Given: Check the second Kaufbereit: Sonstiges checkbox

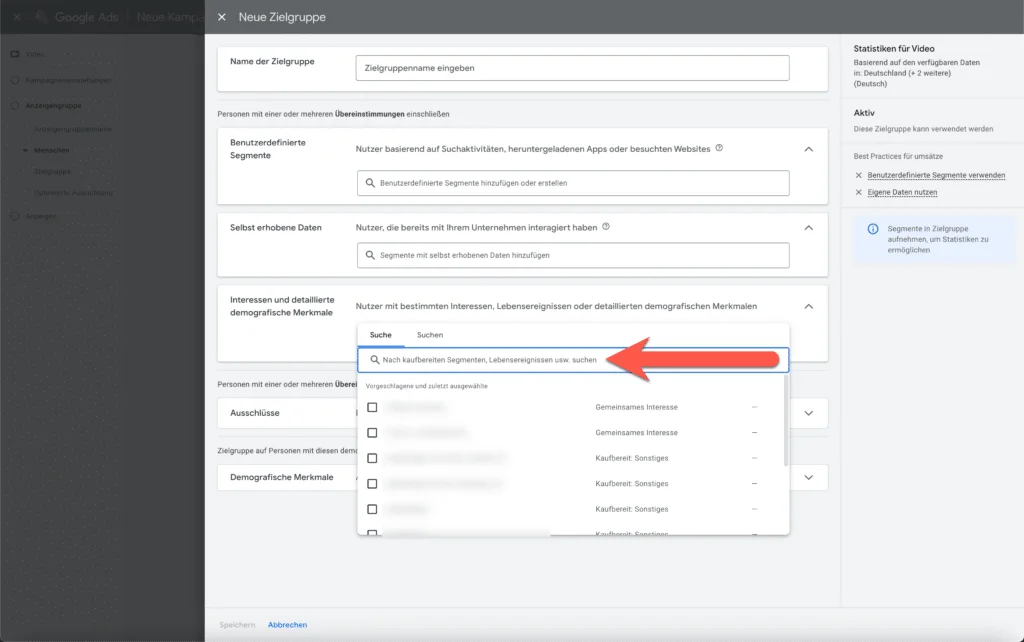Looking at the screenshot, I should click(372, 484).
